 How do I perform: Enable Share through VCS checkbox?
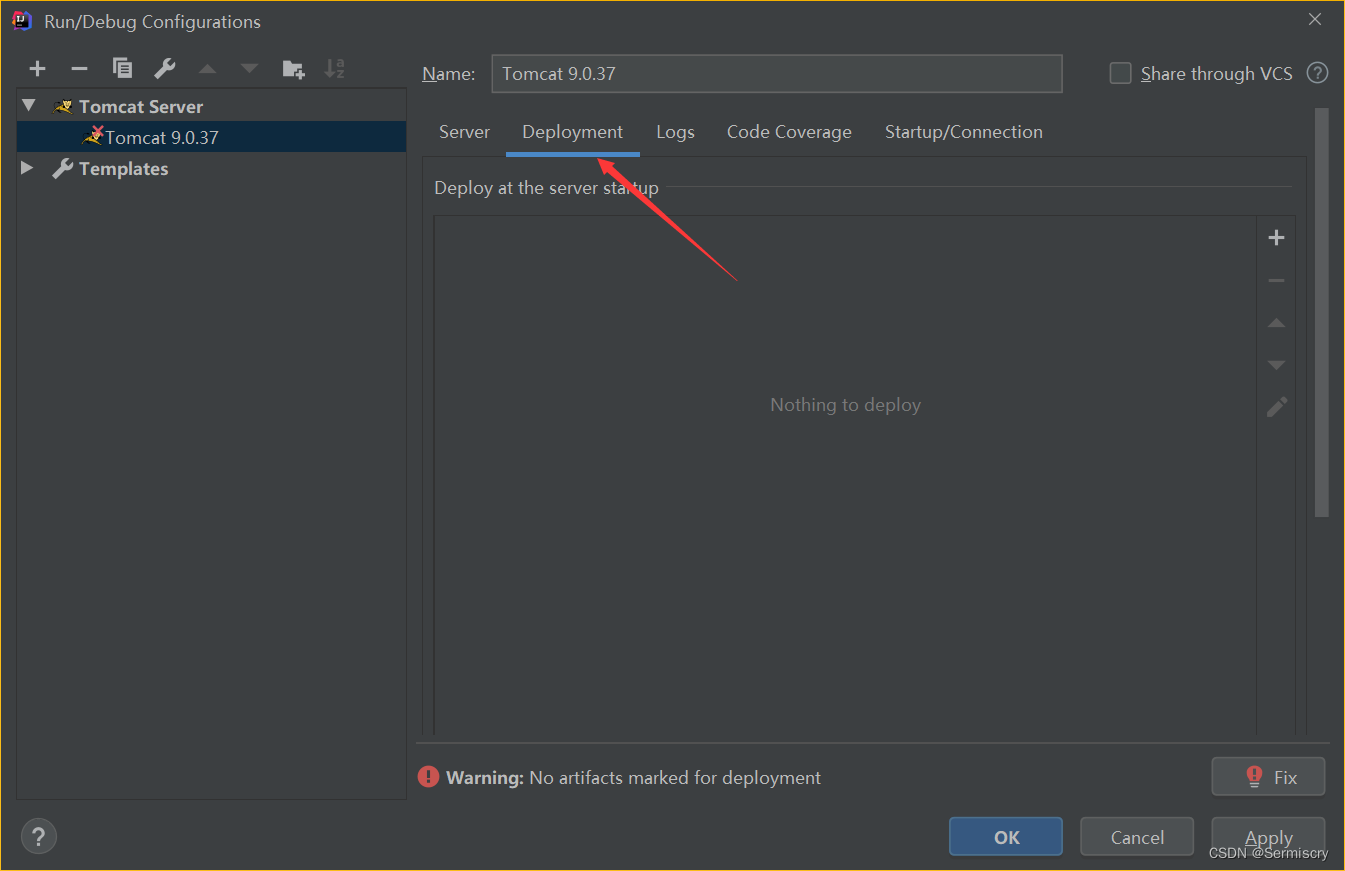pyautogui.click(x=1121, y=73)
